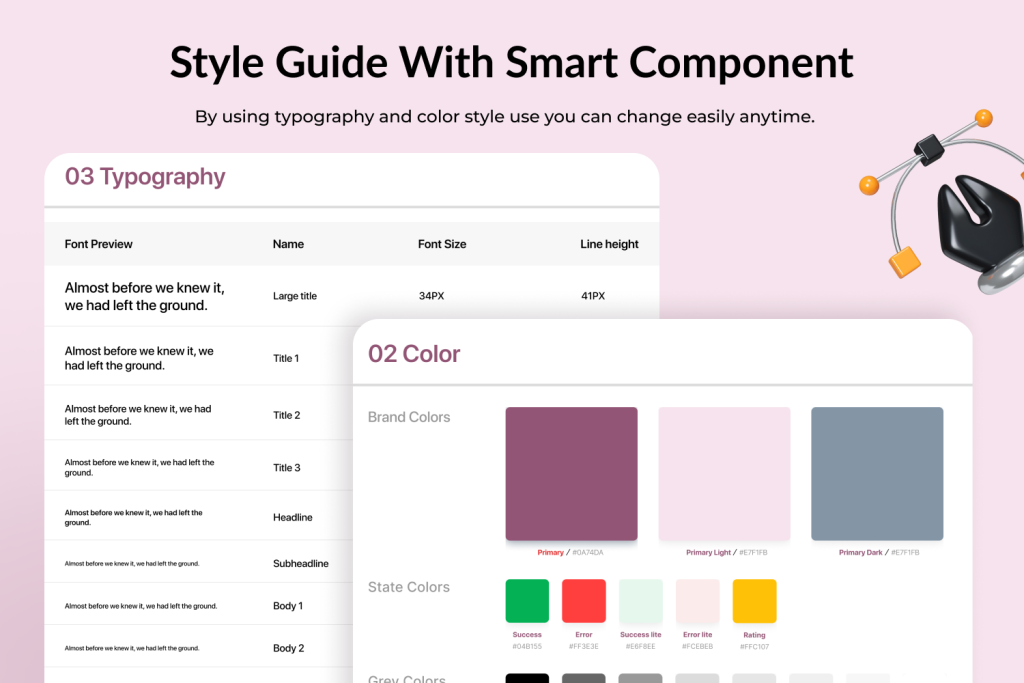Click the 'Brand Colors' group label
This screenshot has width=1024, height=683.
tap(409, 417)
